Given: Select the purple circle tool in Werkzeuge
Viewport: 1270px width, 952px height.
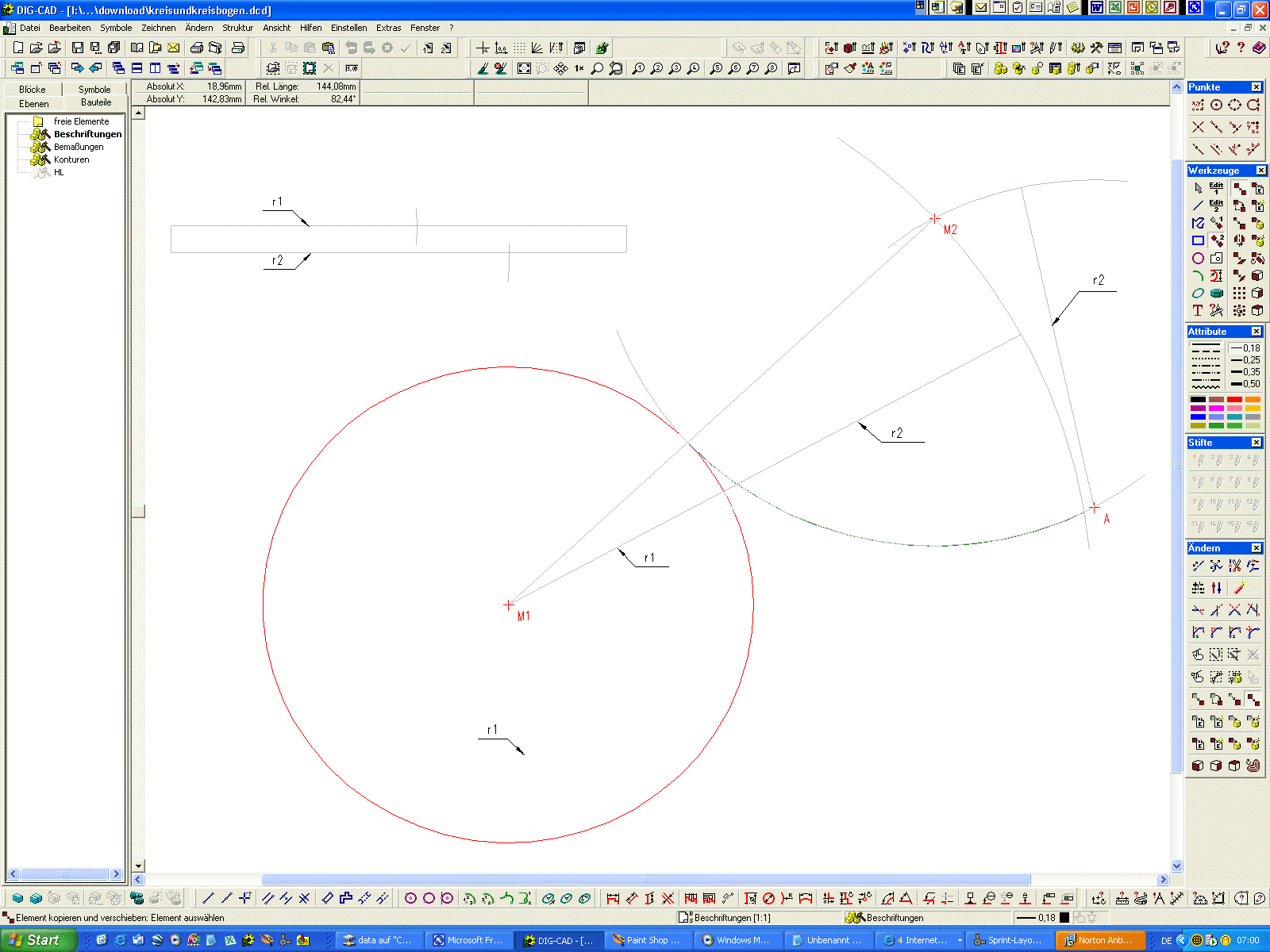Looking at the screenshot, I should 1198,259.
